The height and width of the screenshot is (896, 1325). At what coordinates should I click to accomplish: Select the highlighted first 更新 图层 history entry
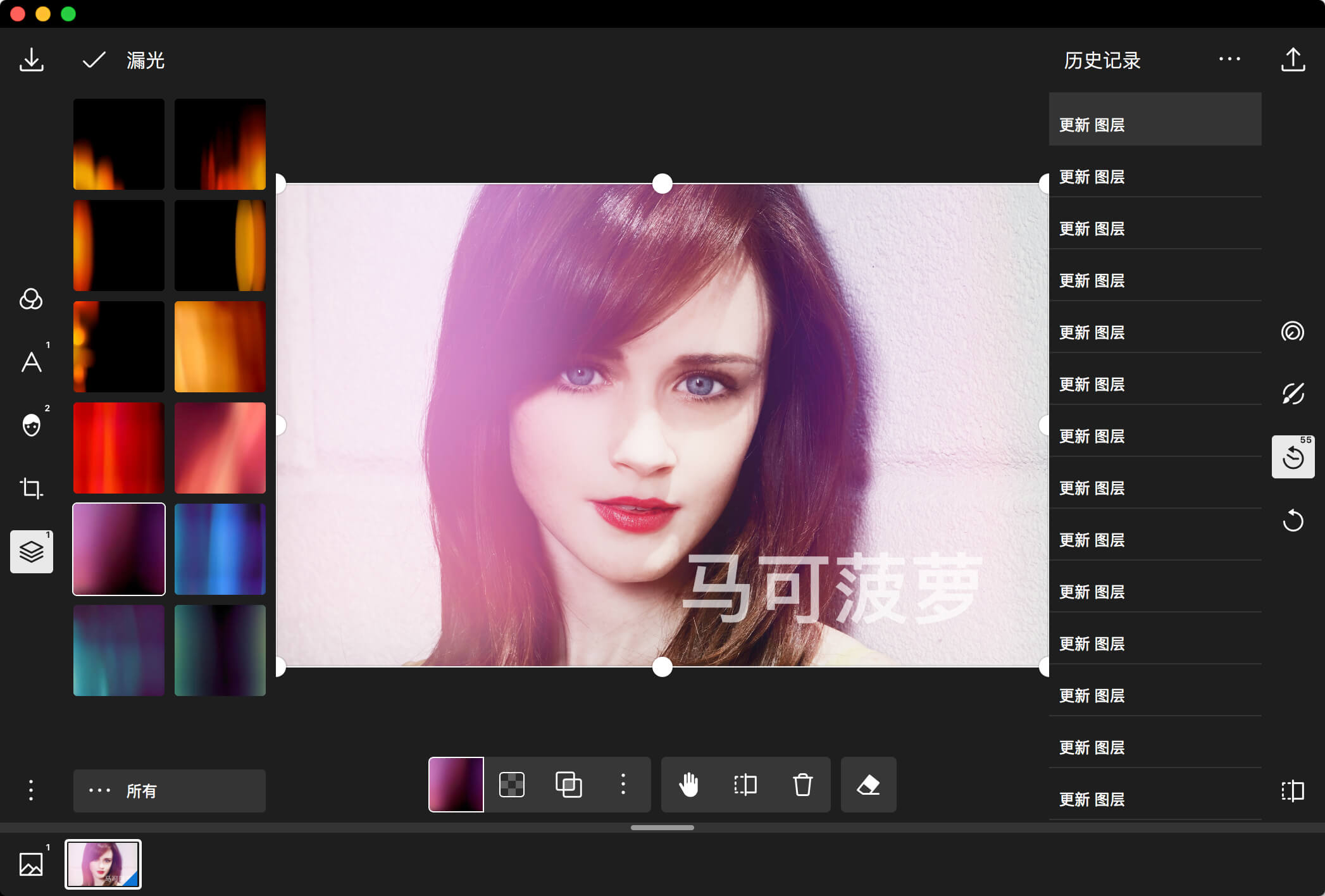pos(1155,120)
